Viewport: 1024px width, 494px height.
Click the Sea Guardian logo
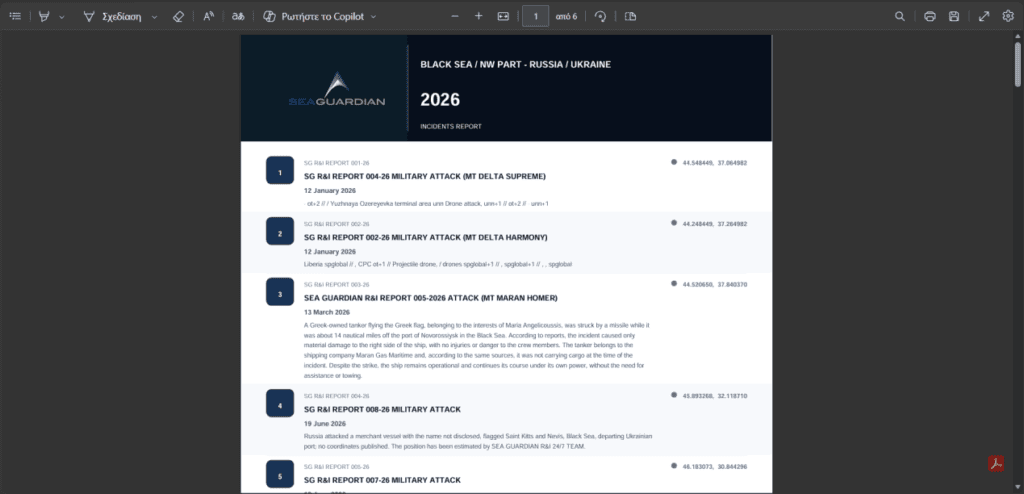[x=337, y=90]
